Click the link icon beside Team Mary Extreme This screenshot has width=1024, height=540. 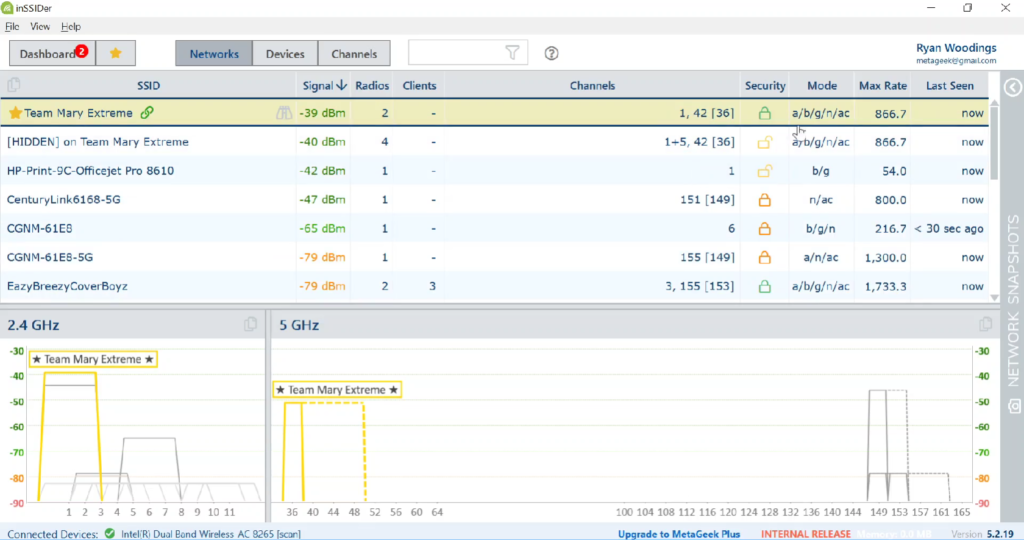tap(147, 112)
